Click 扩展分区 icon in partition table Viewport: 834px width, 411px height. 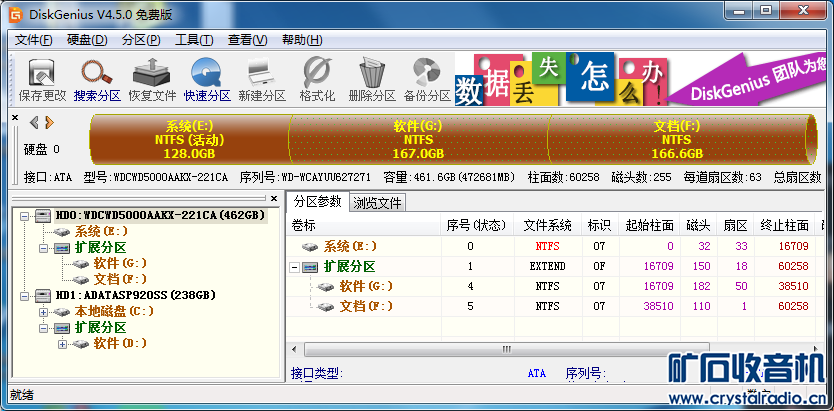(310, 267)
